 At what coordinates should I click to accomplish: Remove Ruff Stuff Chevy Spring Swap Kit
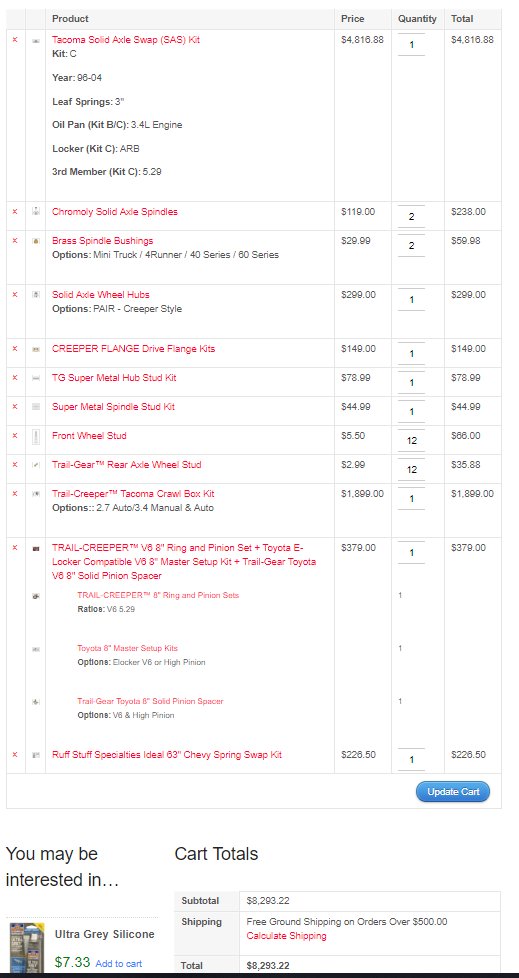[15, 755]
